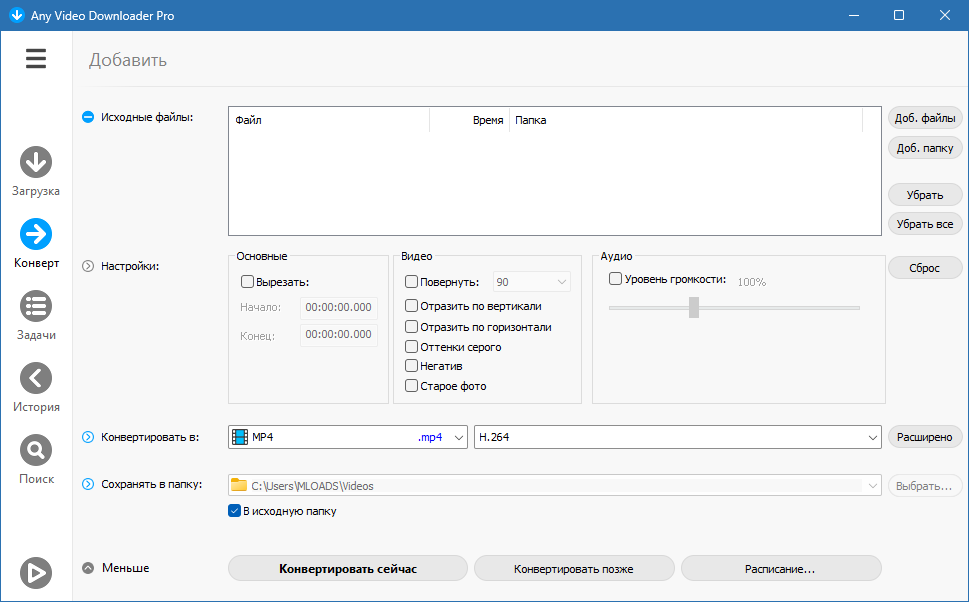This screenshot has height=602, width=969.
Task: Collapse the Исходные файлы section
Action: [x=88, y=117]
